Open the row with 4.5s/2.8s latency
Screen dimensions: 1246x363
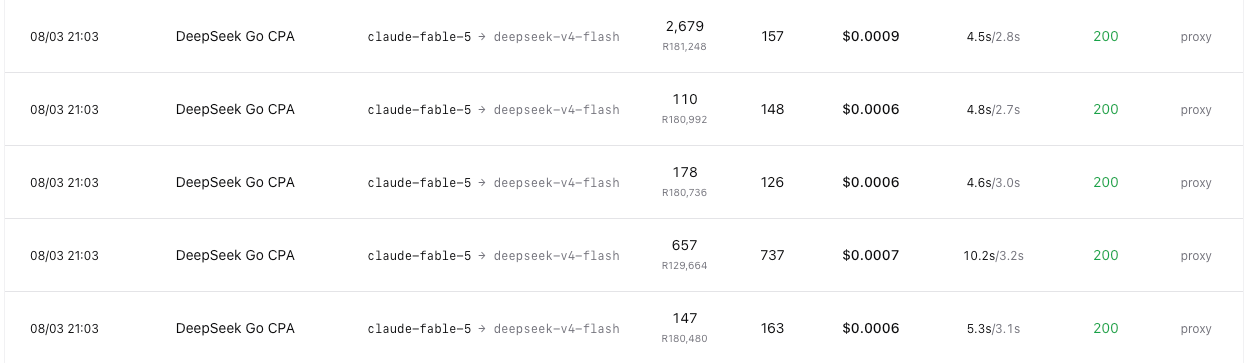pyautogui.click(x=623, y=36)
